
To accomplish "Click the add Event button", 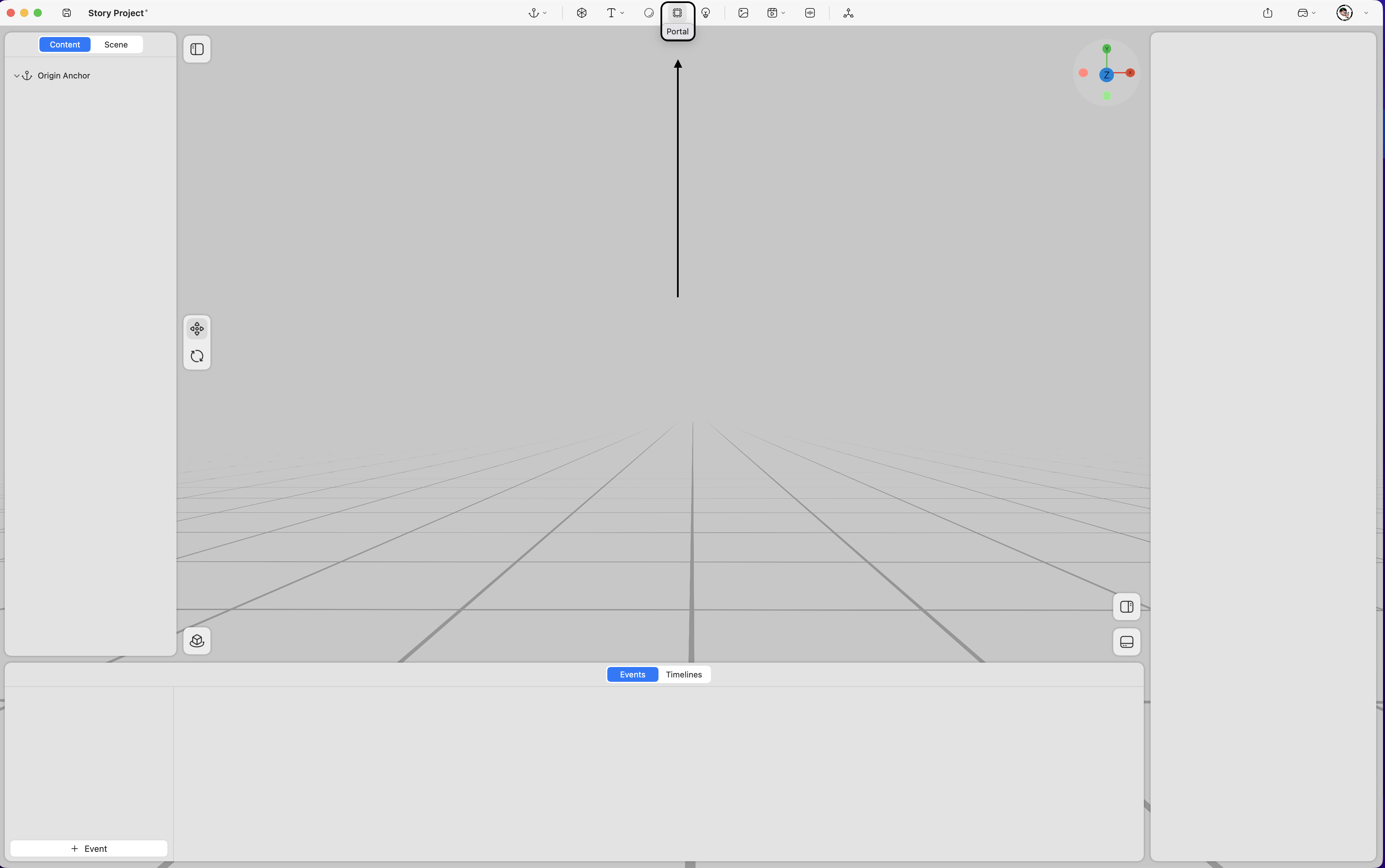I will pyautogui.click(x=89, y=848).
